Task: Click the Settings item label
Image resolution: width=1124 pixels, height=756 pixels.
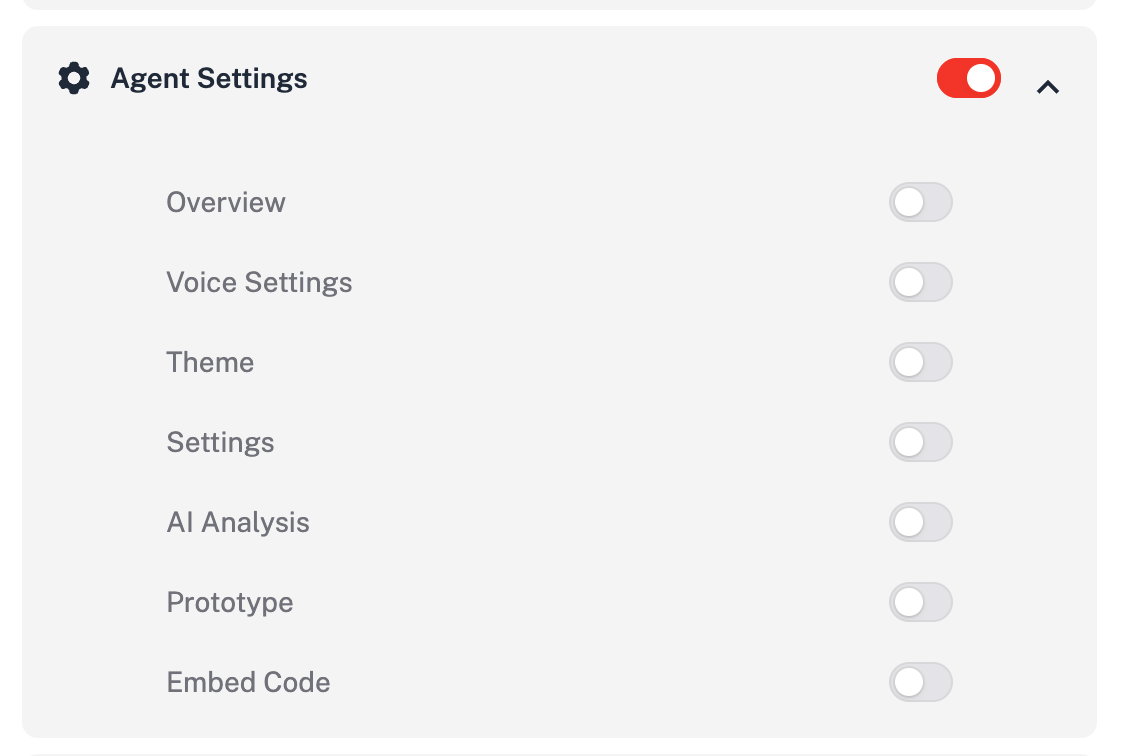Action: point(220,442)
